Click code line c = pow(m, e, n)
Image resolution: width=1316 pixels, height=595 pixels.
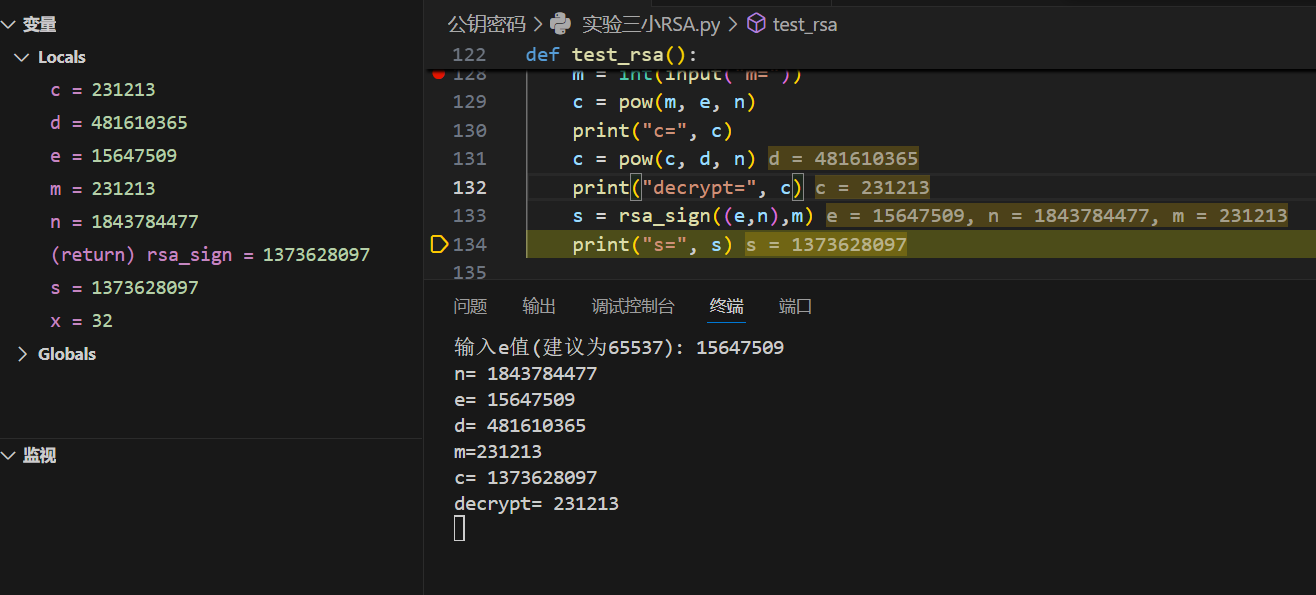click(x=664, y=102)
